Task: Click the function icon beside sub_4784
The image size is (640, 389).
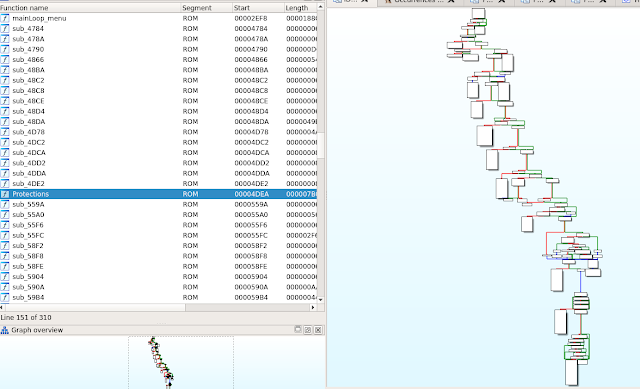Action: click(4, 29)
